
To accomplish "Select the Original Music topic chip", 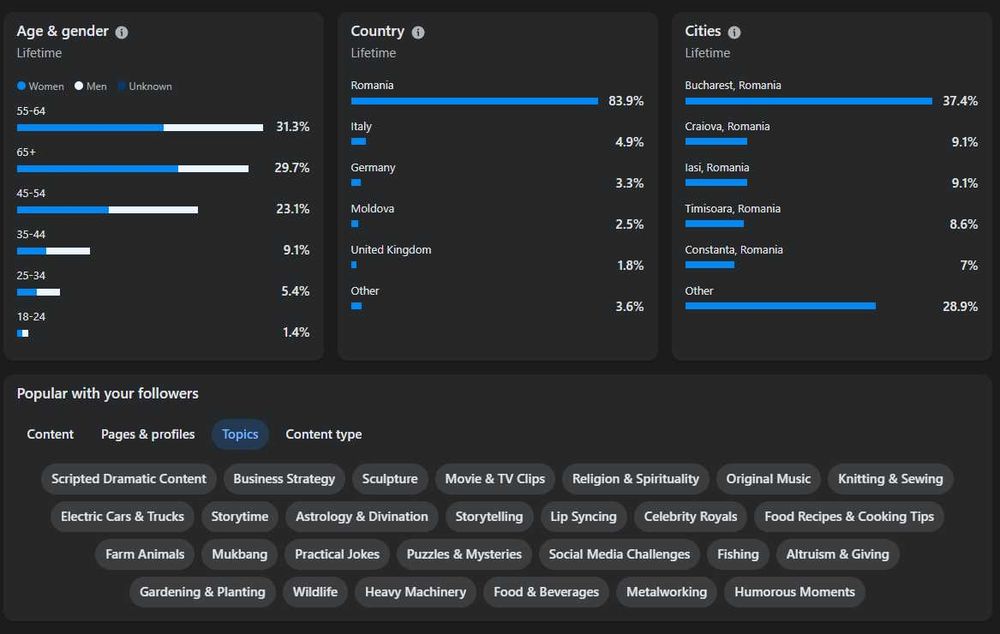I will point(768,479).
